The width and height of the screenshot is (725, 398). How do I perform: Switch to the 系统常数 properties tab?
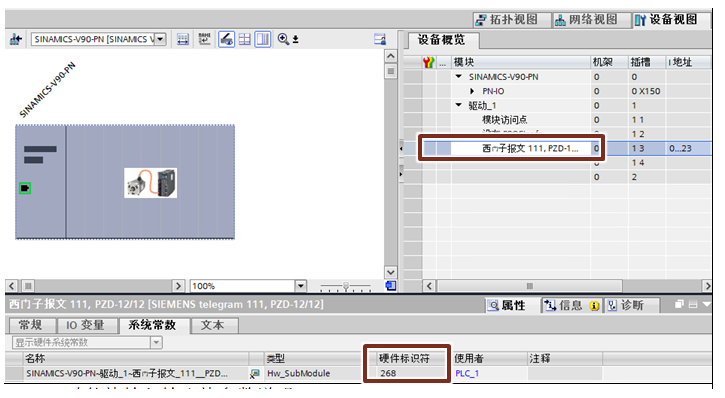[153, 325]
